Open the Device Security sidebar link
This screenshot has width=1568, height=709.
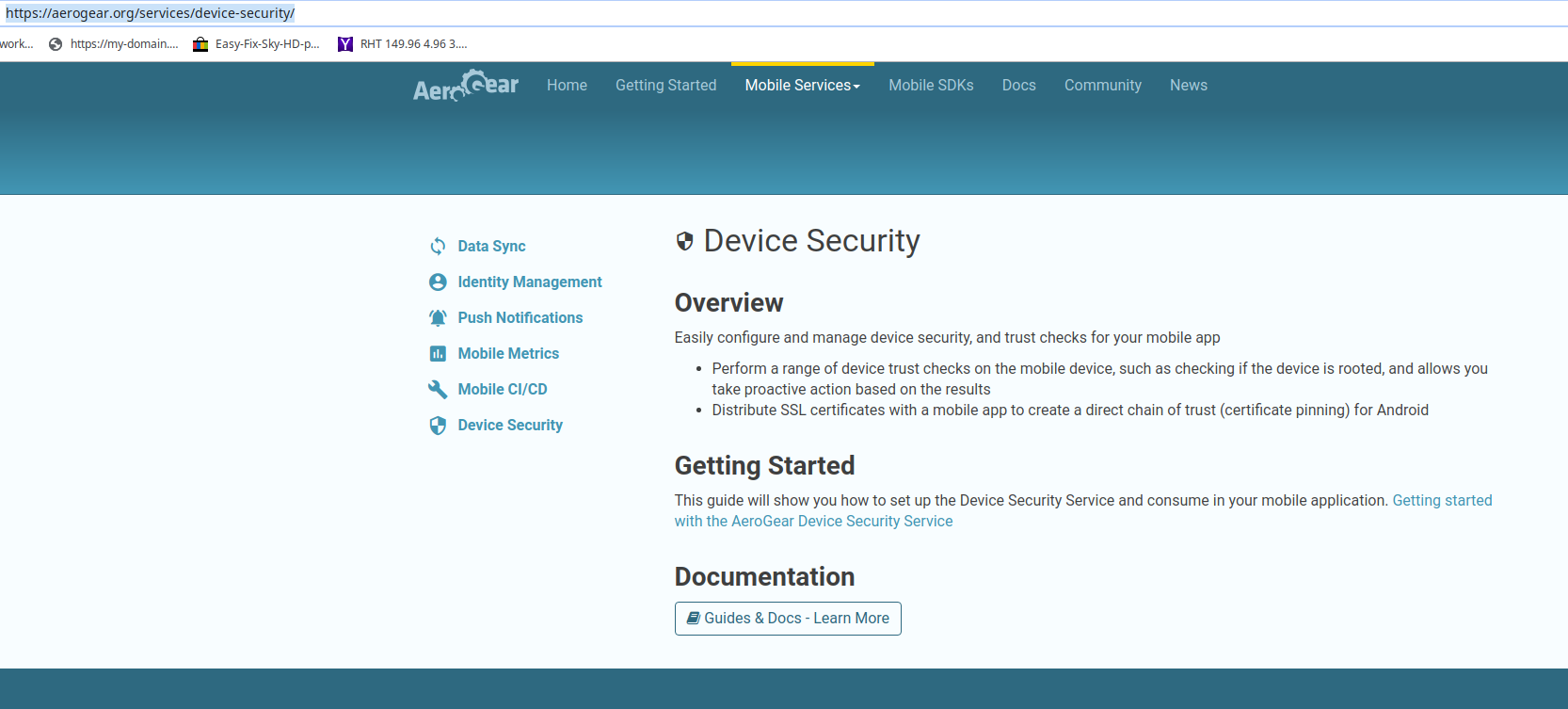[x=510, y=425]
